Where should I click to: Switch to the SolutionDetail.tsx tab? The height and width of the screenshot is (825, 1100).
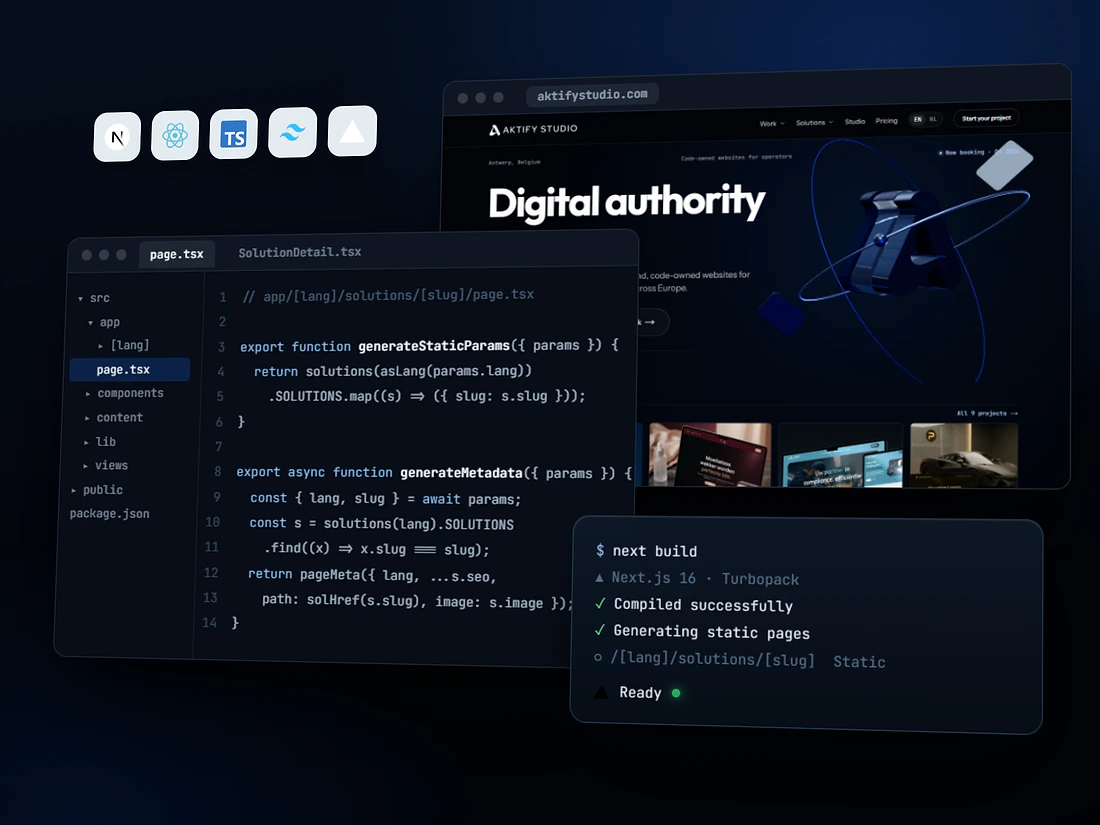coord(300,253)
